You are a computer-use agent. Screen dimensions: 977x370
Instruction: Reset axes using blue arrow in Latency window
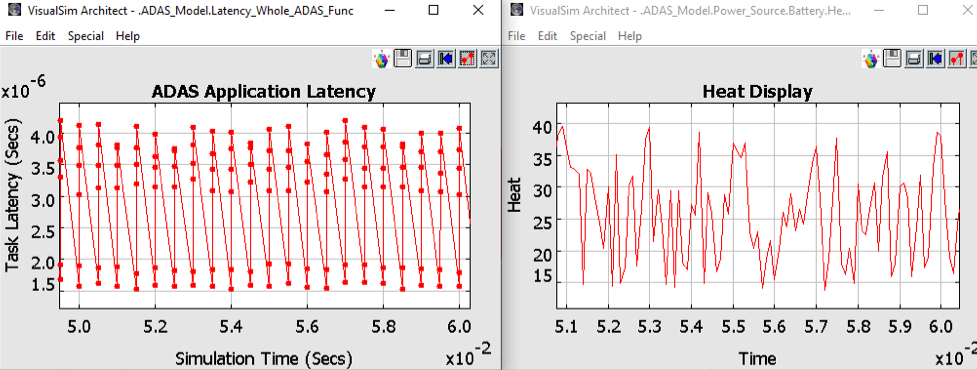point(446,59)
